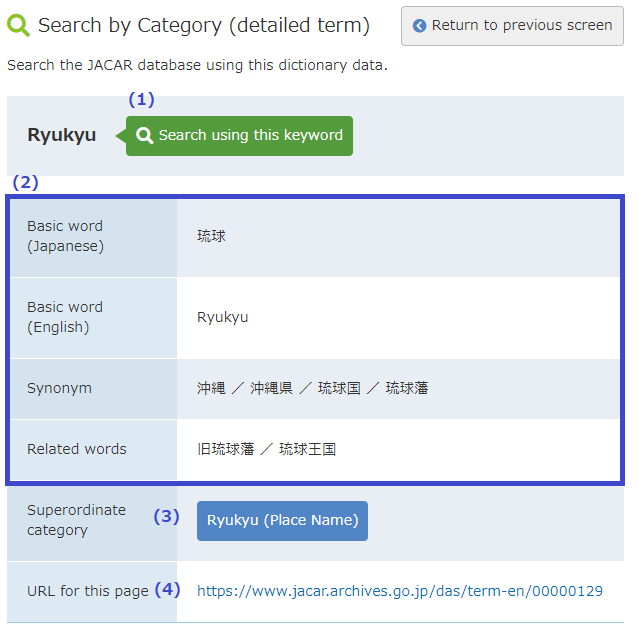Select the Japanese basic word 琉球
639x633 pixels.
(211, 236)
